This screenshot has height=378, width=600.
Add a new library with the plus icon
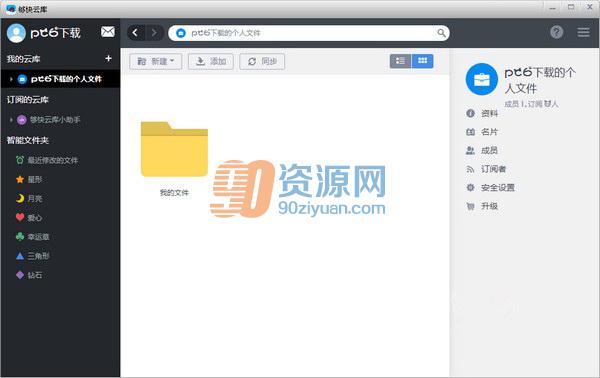[x=108, y=58]
